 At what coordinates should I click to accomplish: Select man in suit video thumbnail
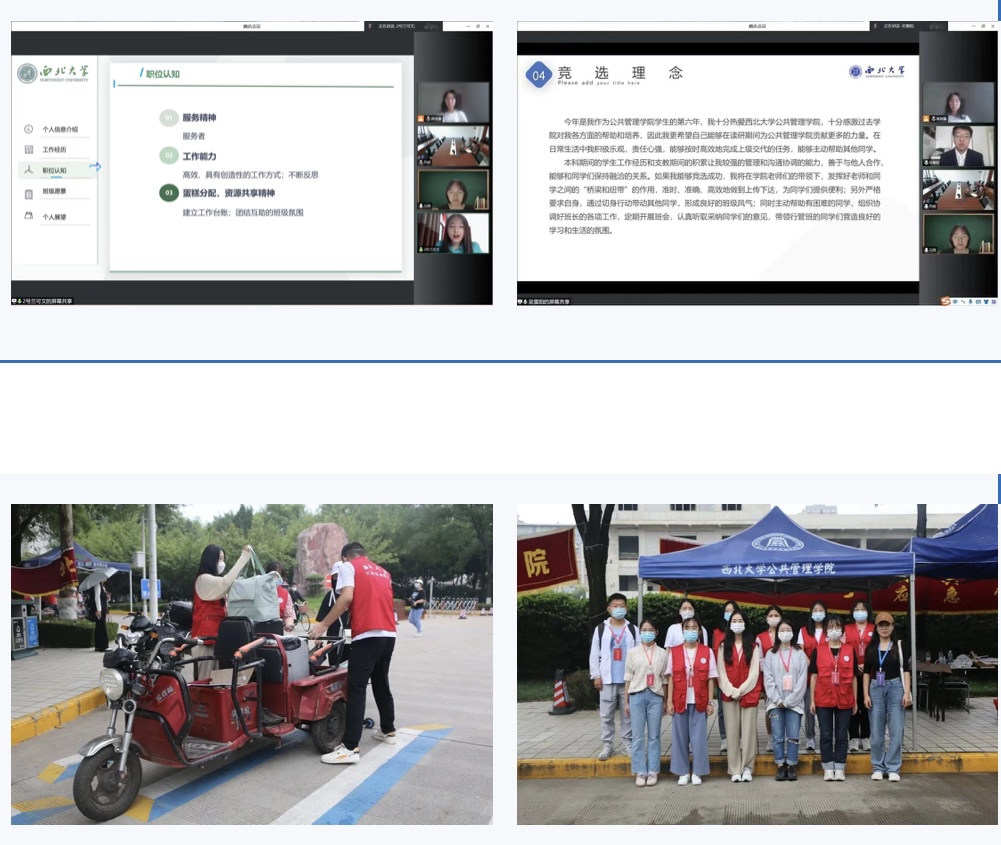pyautogui.click(x=958, y=146)
